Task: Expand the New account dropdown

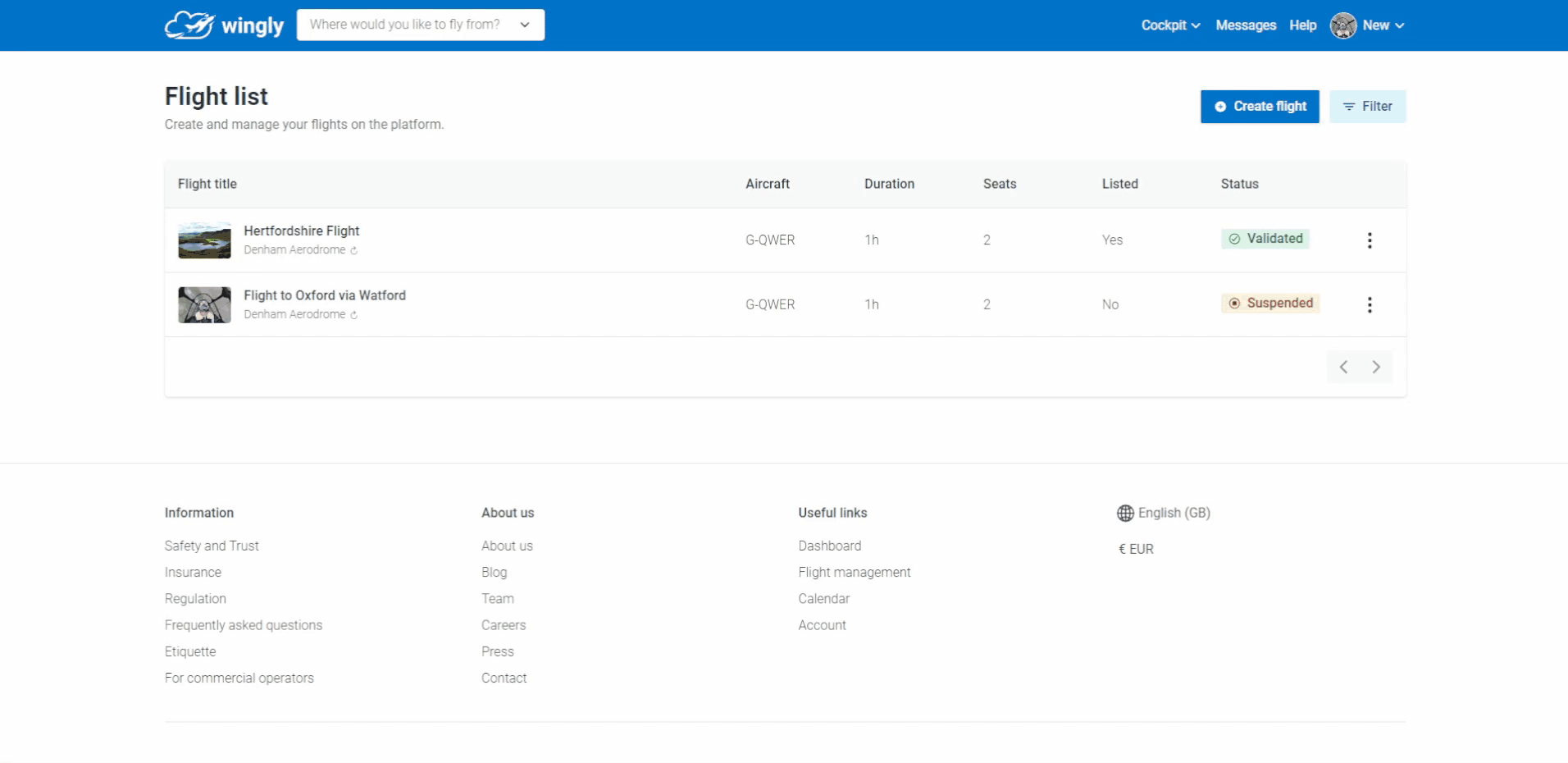Action: tap(1383, 25)
